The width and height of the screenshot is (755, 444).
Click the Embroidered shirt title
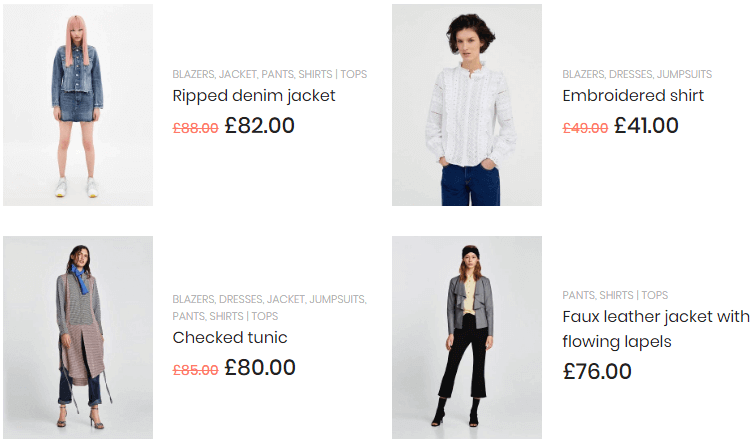click(x=633, y=96)
